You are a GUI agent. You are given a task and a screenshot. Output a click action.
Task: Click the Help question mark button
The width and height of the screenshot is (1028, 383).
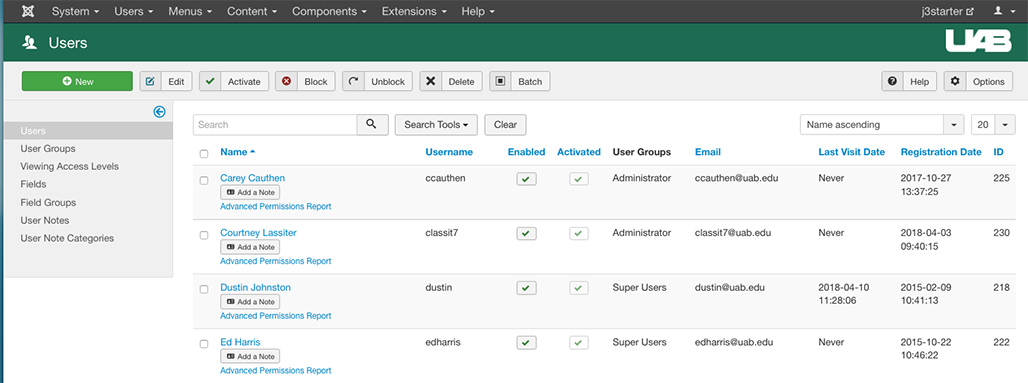(x=909, y=81)
